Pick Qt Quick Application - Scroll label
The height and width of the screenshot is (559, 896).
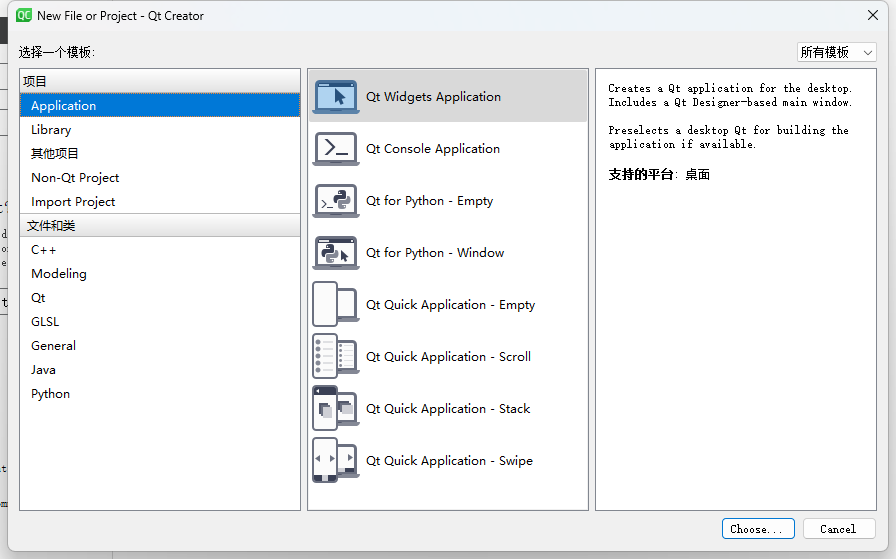[448, 357]
